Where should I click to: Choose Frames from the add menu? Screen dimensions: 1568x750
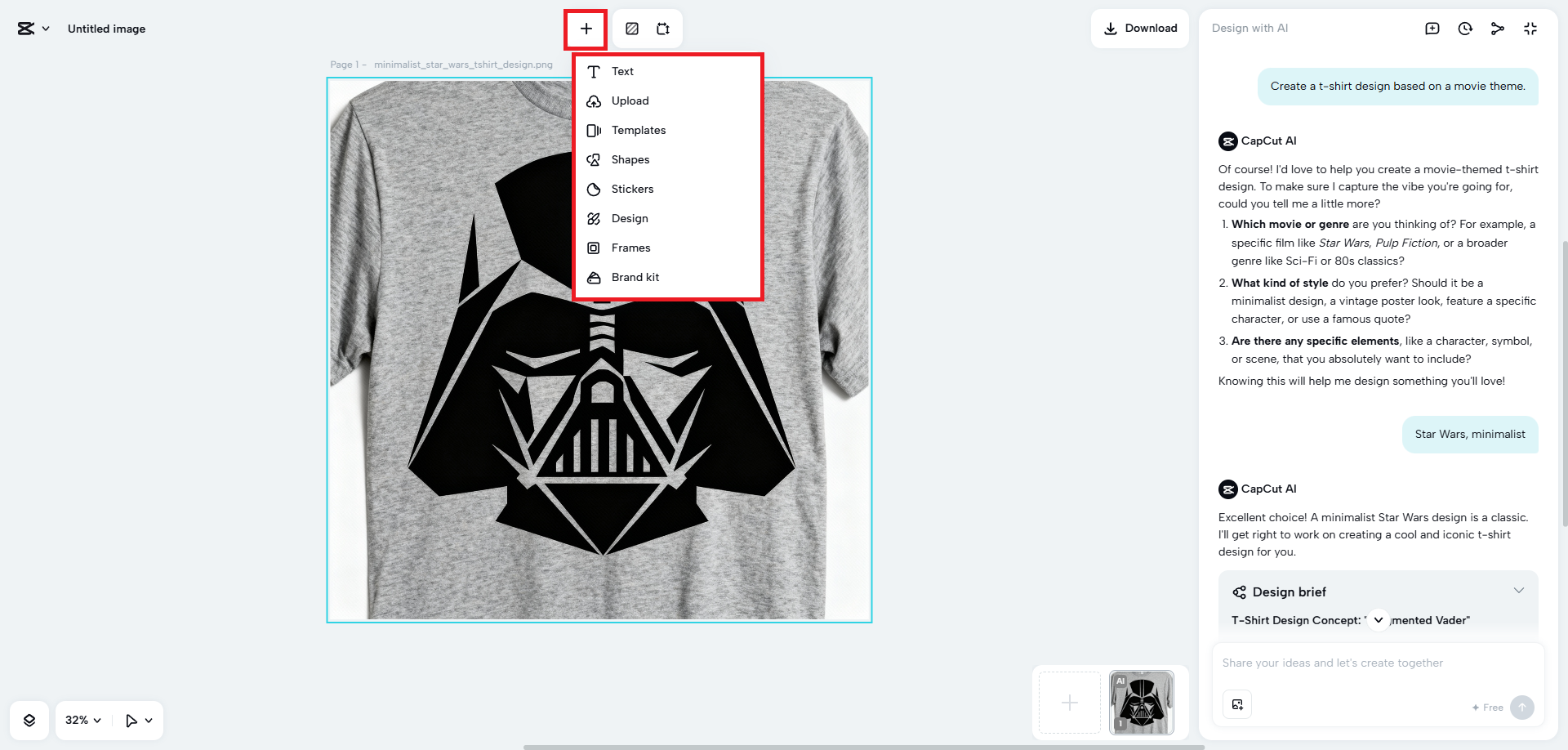coord(668,248)
